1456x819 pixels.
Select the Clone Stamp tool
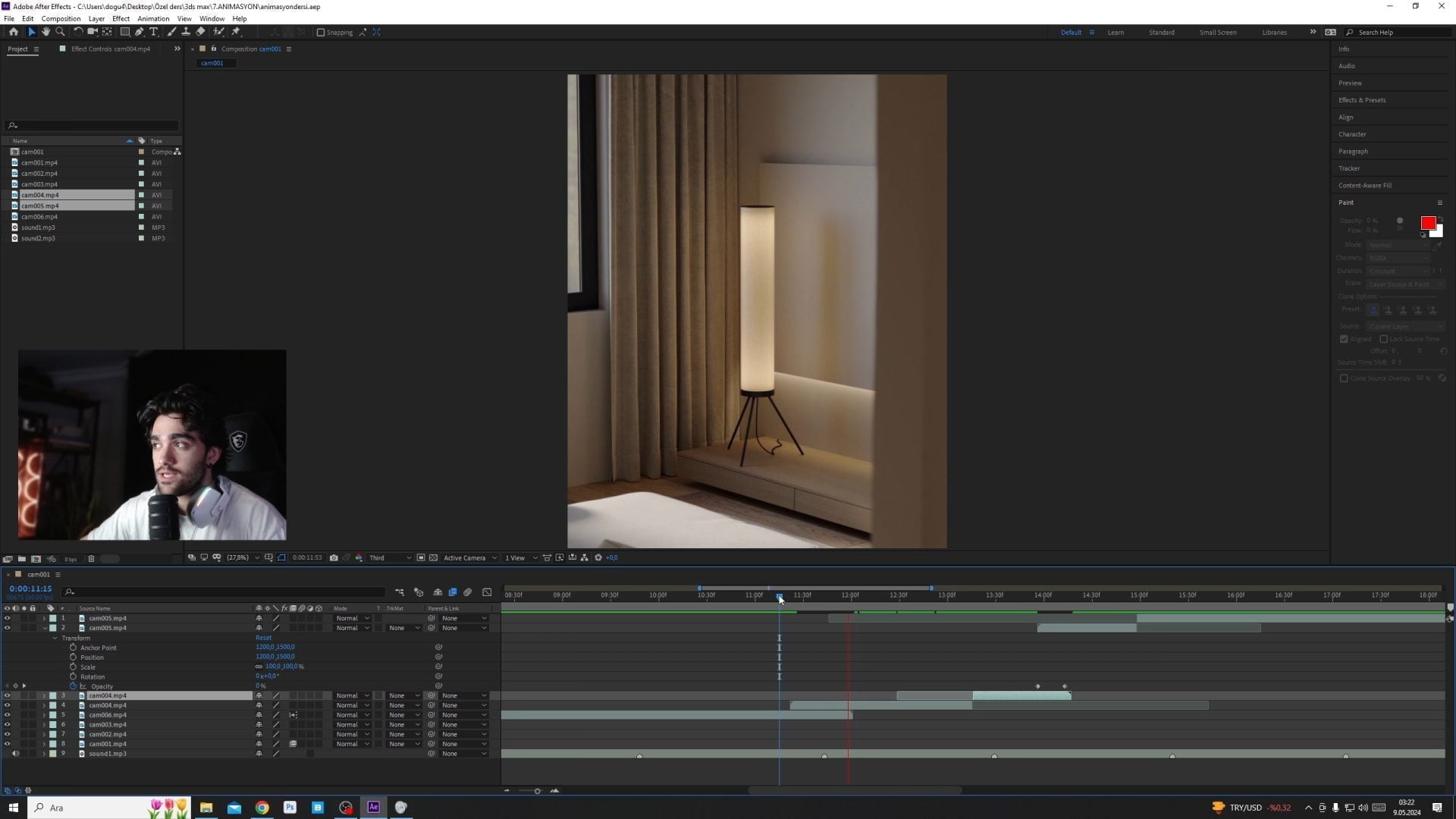click(186, 32)
